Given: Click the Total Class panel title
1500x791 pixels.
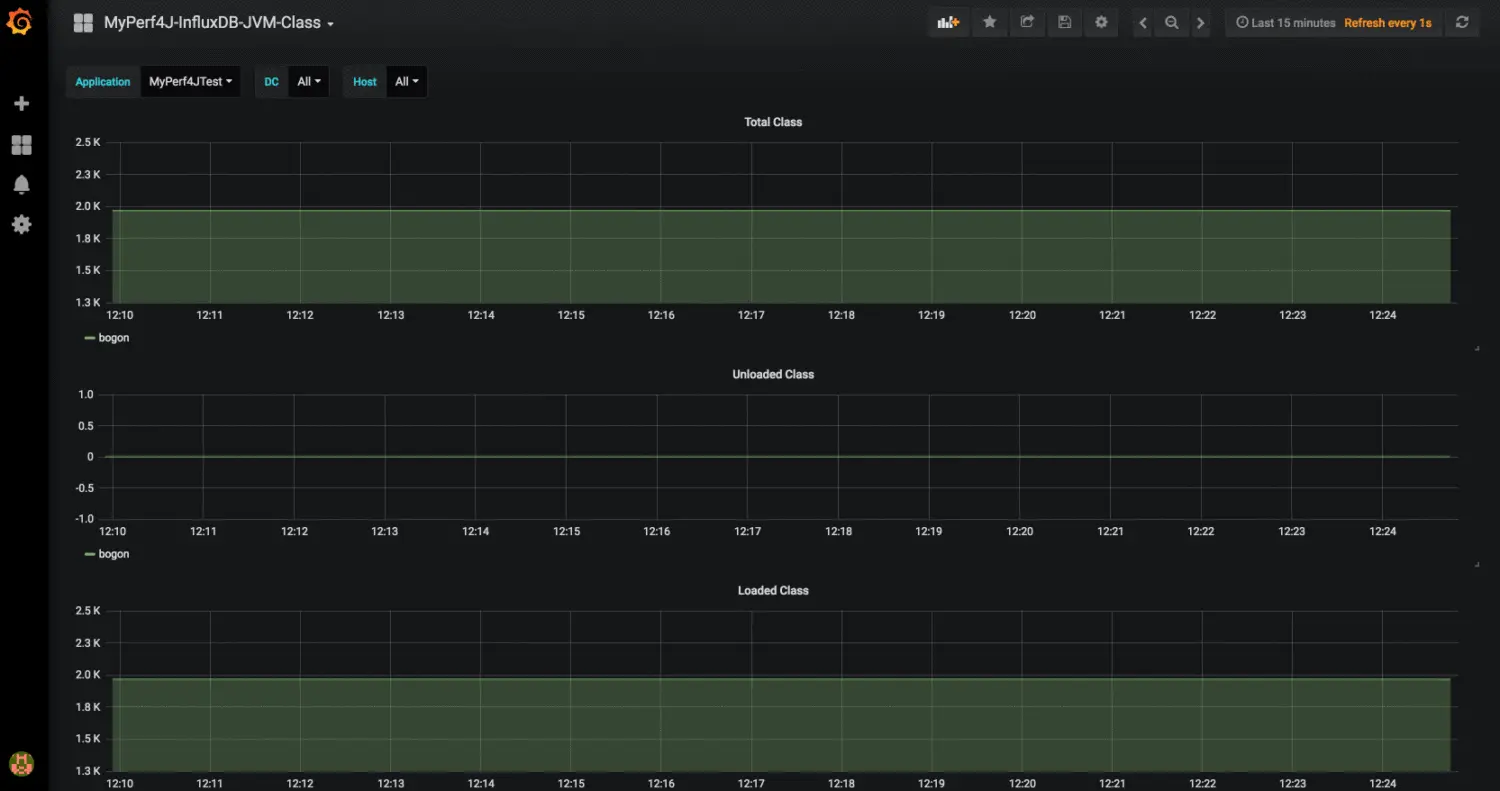Looking at the screenshot, I should 773,122.
